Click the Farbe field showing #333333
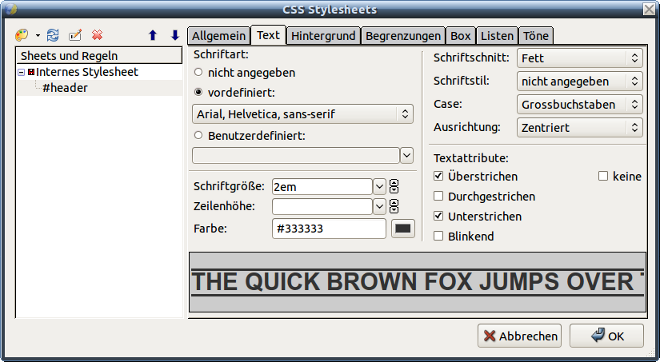Viewport: 660px width, 362px height. pyautogui.click(x=329, y=229)
